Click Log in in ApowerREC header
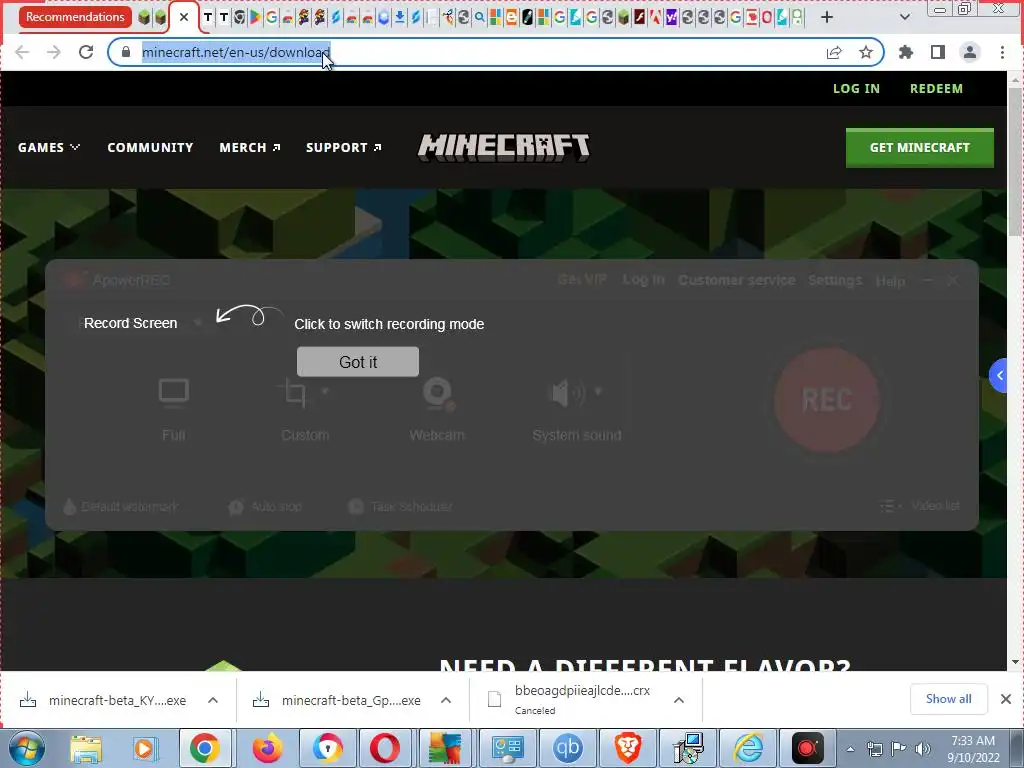The image size is (1024, 768). point(643,280)
